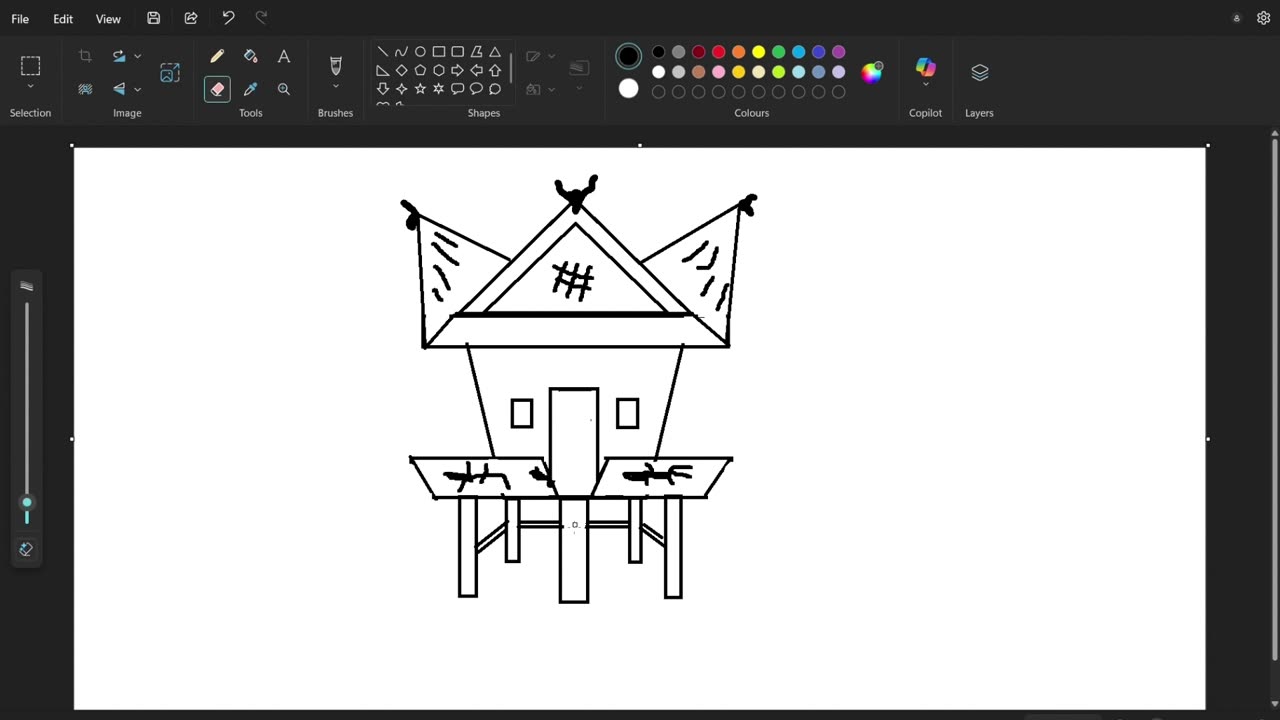Click the Flip image icon
Image resolution: width=1280 pixels, height=720 pixels.
tap(120, 89)
